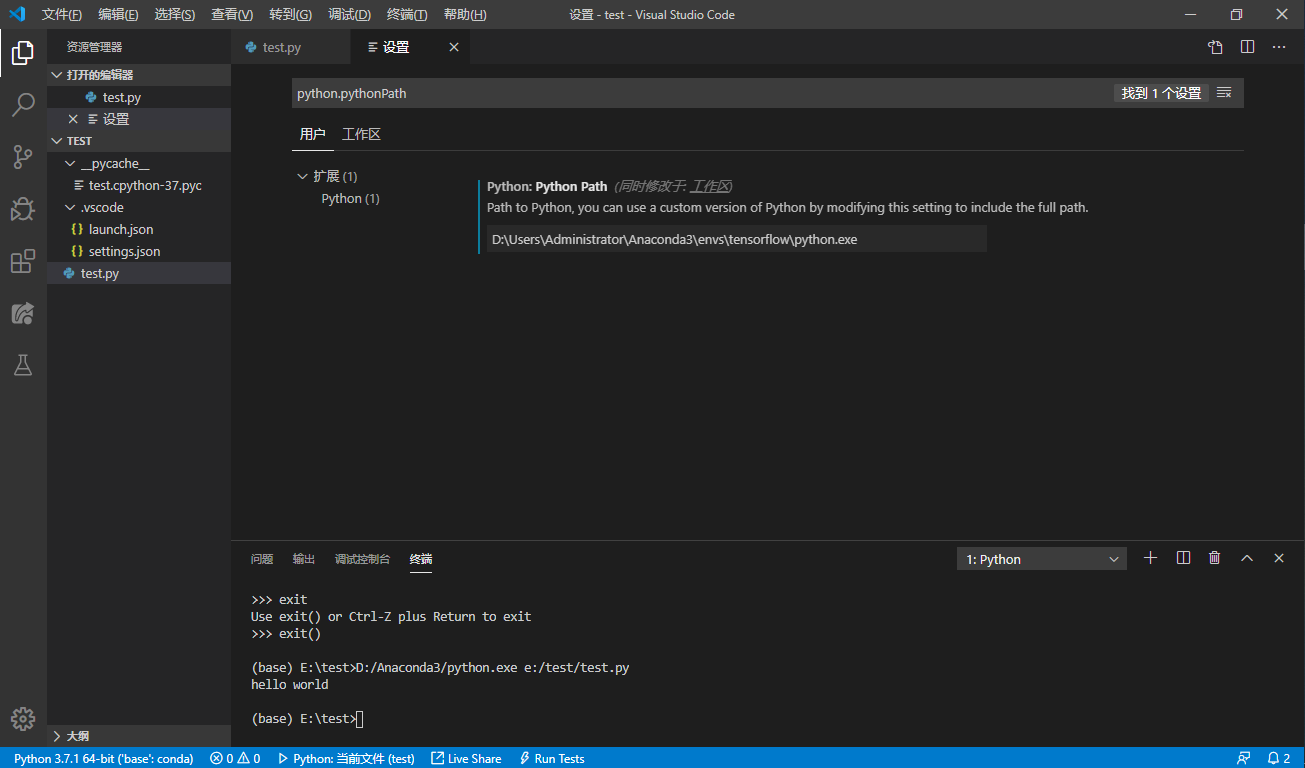This screenshot has height=768, width=1305.
Task: Open the Extensions view
Action: coord(23,261)
